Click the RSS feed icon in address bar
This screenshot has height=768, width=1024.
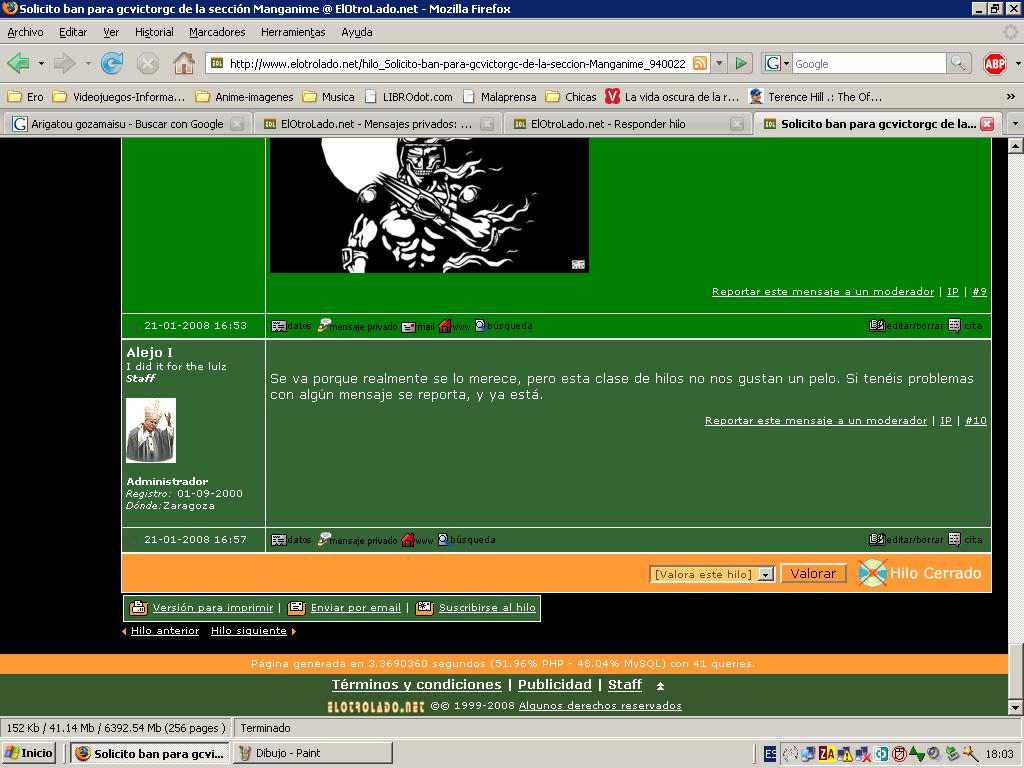point(699,63)
